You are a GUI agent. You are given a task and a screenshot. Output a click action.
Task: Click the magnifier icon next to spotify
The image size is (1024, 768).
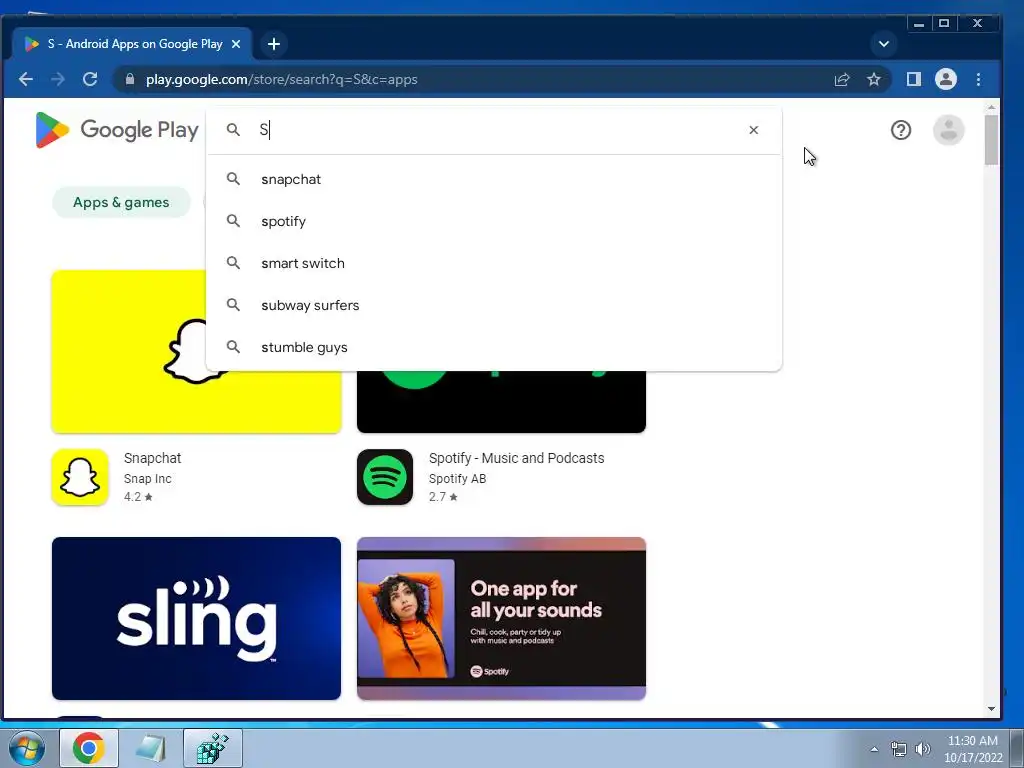[233, 221]
